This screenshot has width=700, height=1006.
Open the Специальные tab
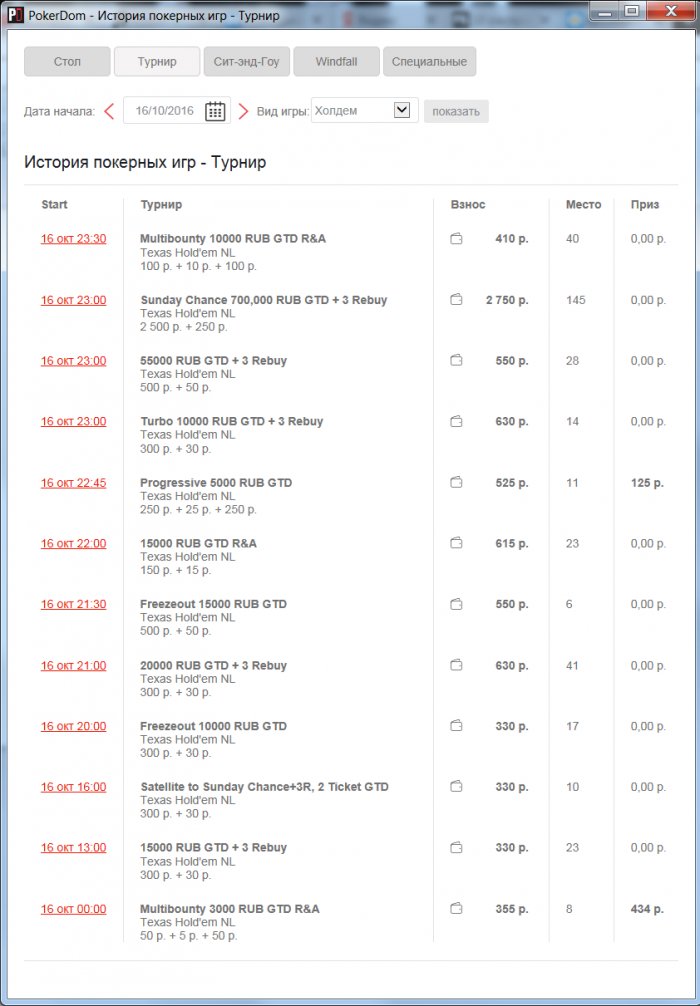point(429,62)
